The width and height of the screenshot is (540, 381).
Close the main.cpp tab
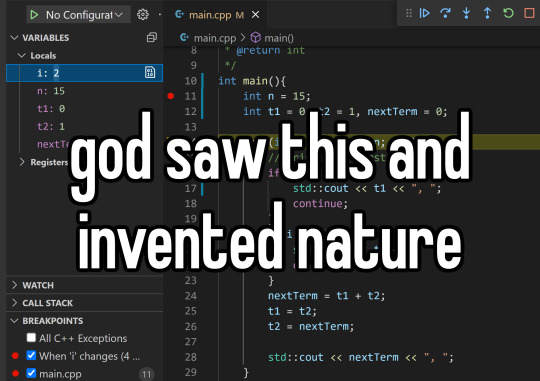256,15
